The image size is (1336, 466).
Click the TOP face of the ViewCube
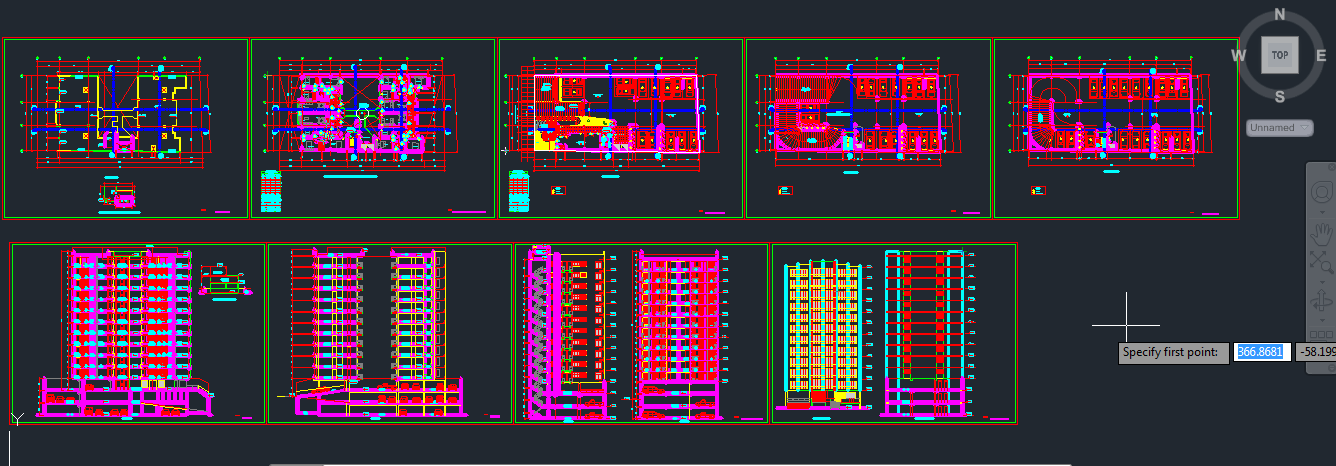(1279, 55)
